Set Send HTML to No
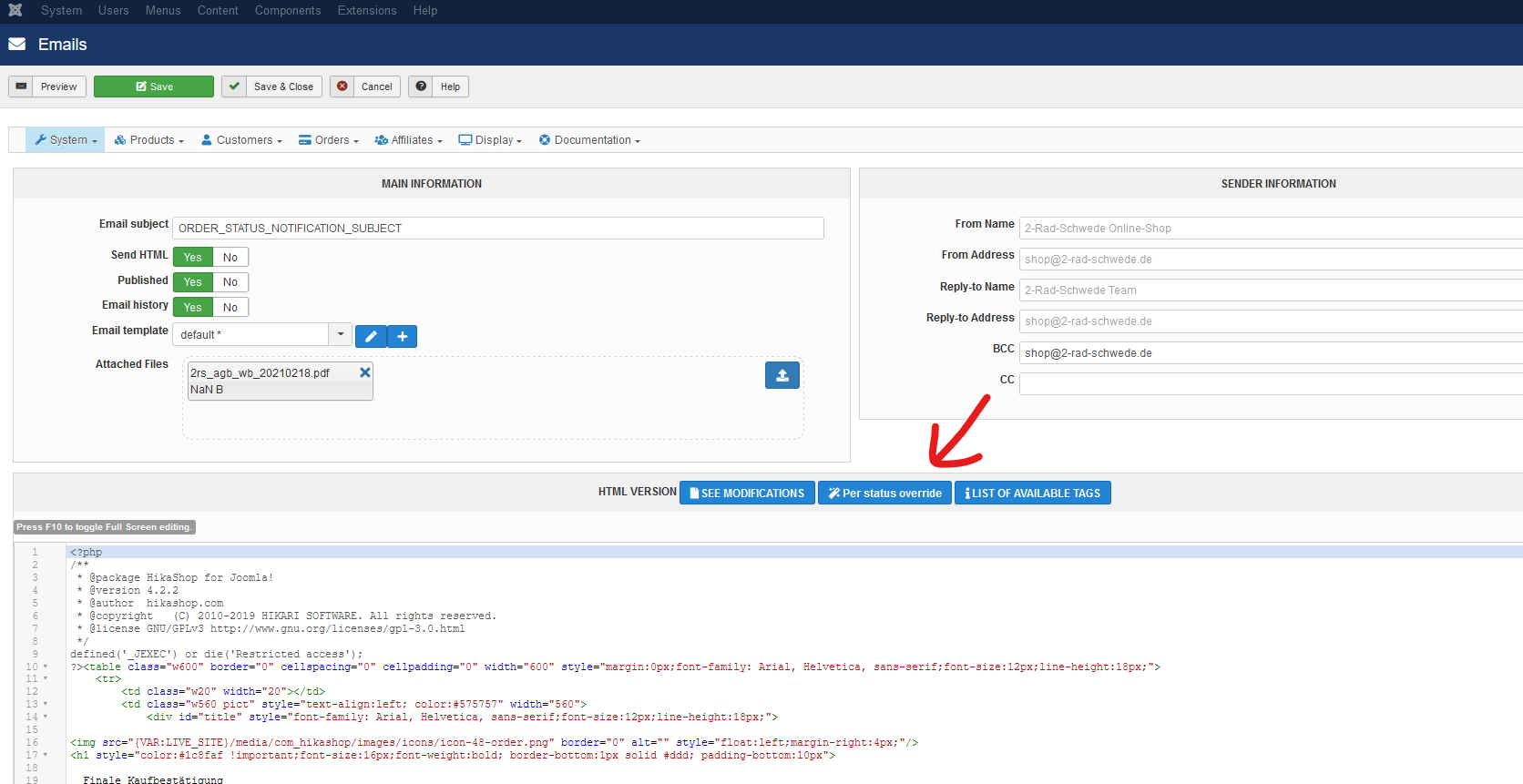The image size is (1523, 784). tap(230, 258)
